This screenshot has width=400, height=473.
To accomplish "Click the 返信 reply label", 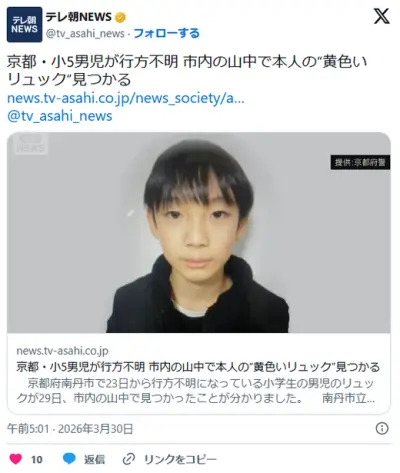I will click(94, 460).
